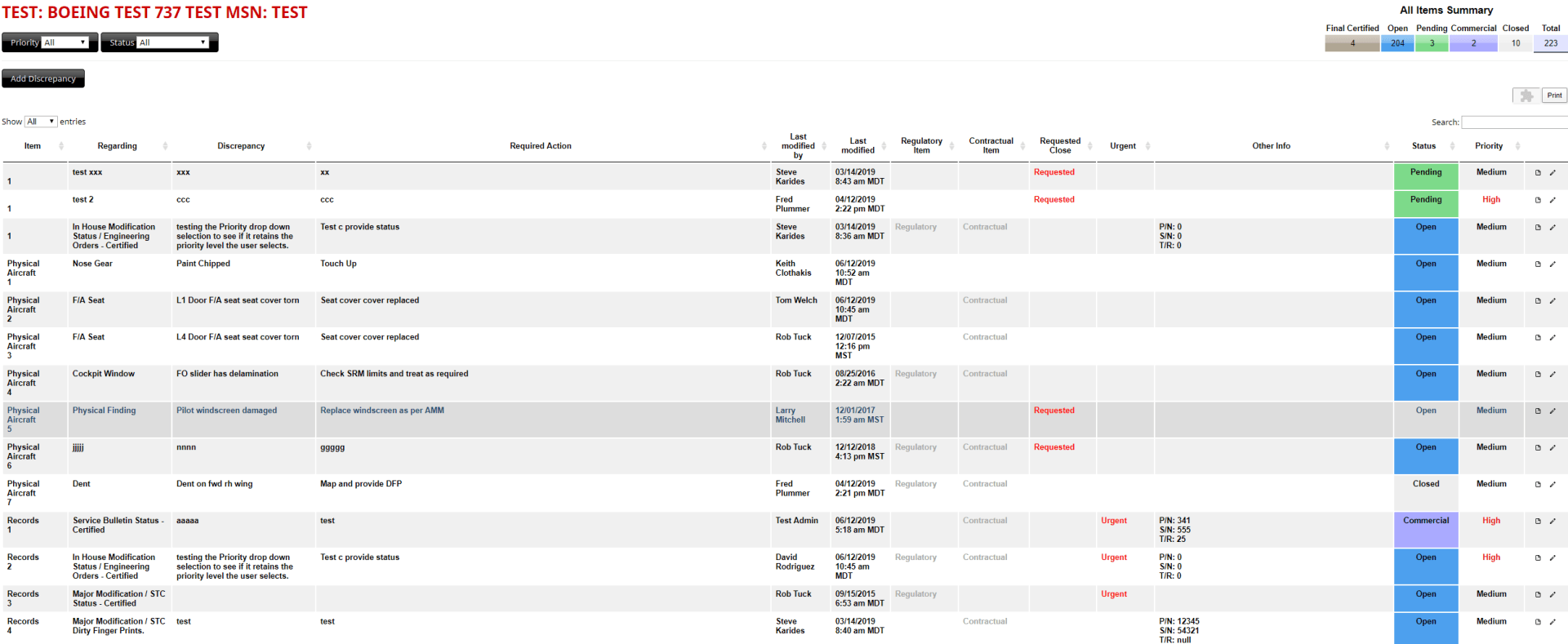The image size is (1568, 644).
Task: Click Urgent in Records 3 row
Action: pyautogui.click(x=1113, y=594)
